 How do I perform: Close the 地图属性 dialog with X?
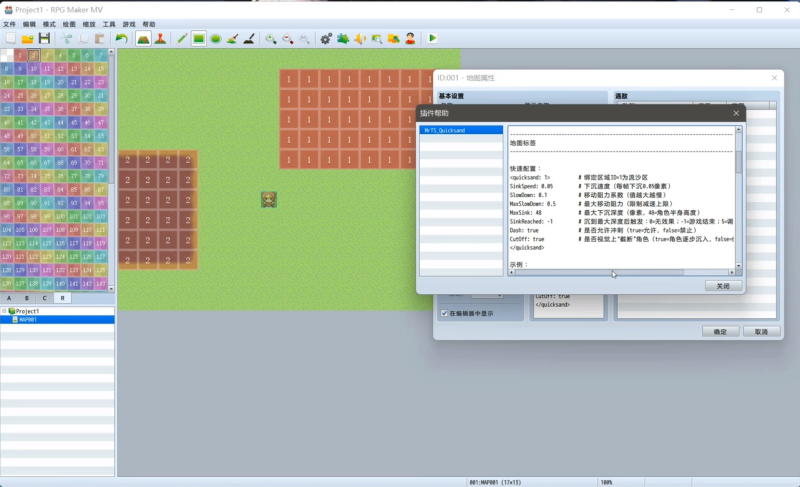coord(774,78)
